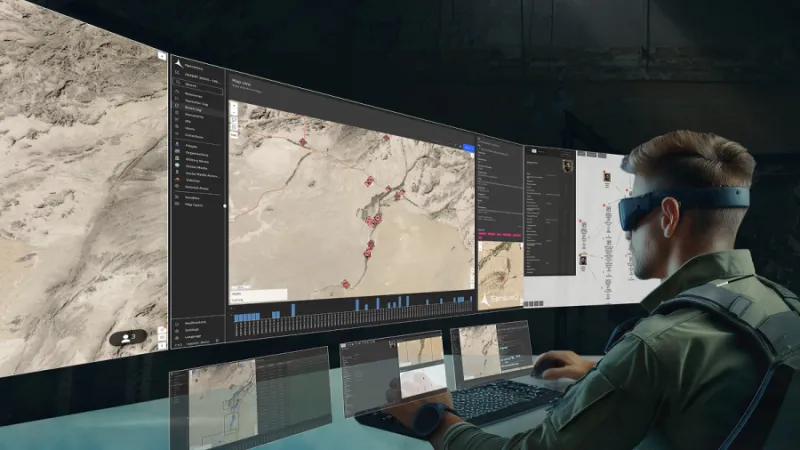
Task: Open Notifications at the sidebar bottom
Action: tap(195, 323)
